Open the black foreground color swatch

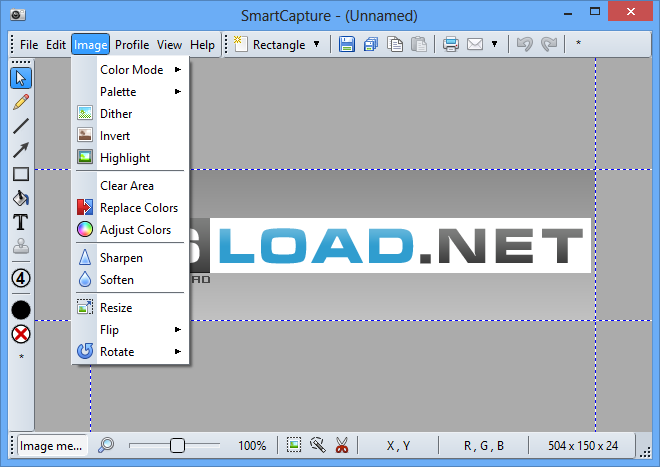(x=21, y=310)
